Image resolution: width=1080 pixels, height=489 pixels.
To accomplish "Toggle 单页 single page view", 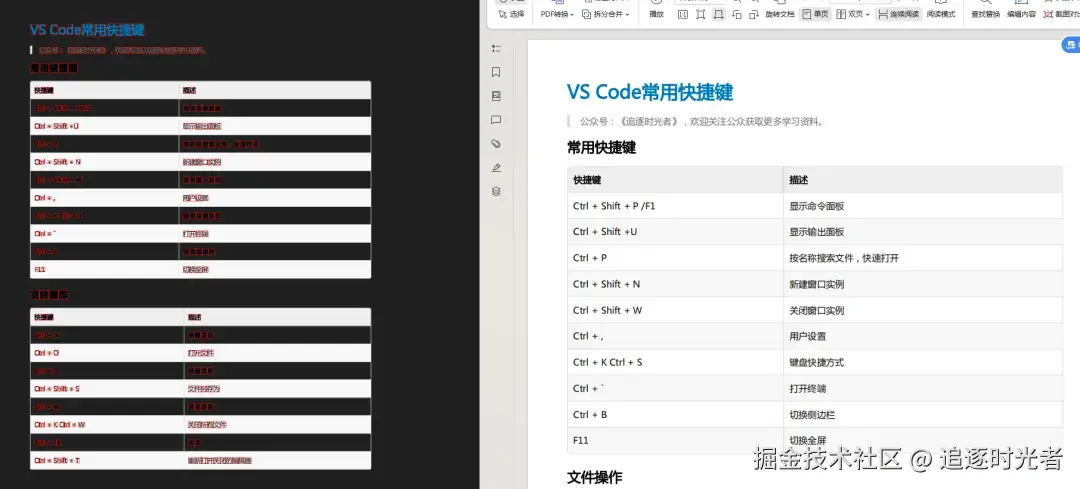I will [815, 14].
